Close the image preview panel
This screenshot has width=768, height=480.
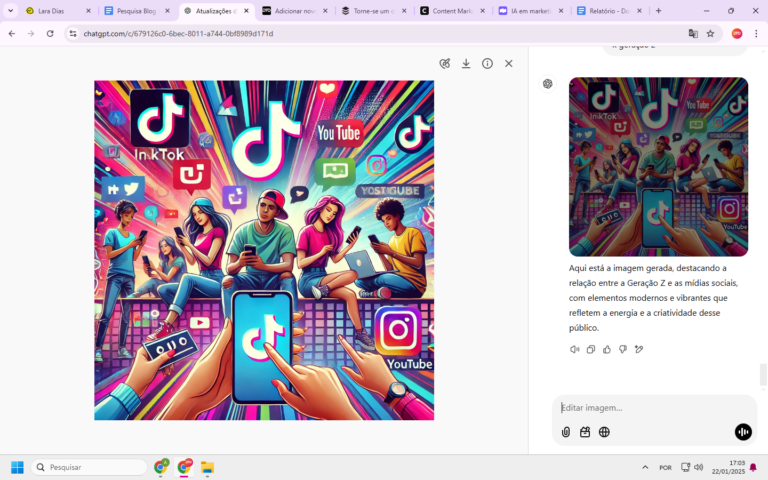pos(509,64)
